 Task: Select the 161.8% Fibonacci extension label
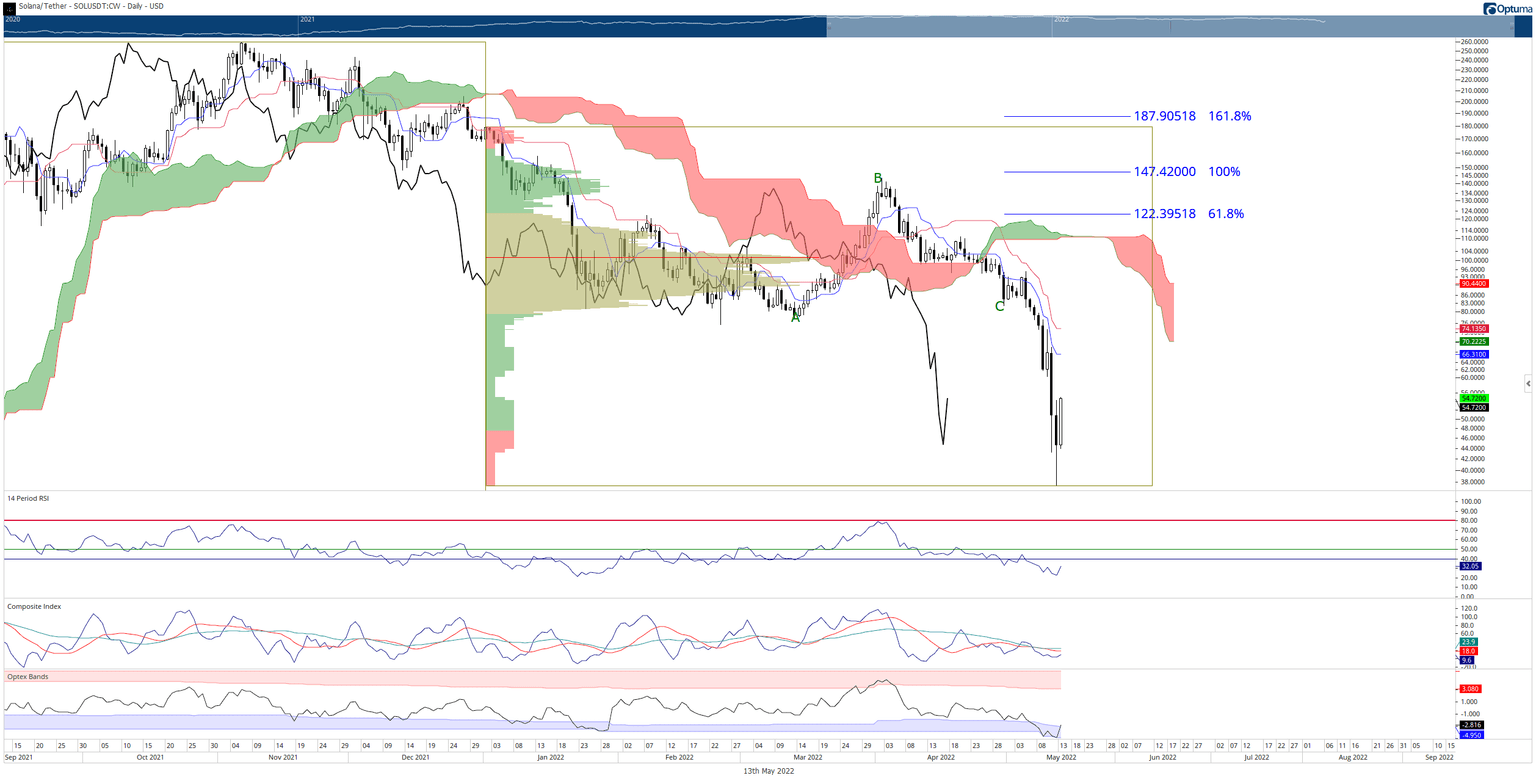[1229, 116]
